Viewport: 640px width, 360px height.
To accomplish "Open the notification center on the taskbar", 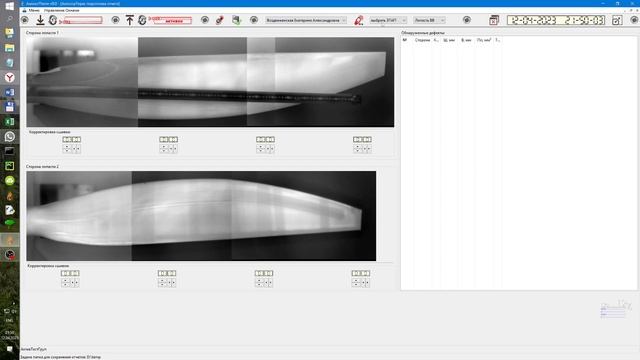I will [9, 349].
